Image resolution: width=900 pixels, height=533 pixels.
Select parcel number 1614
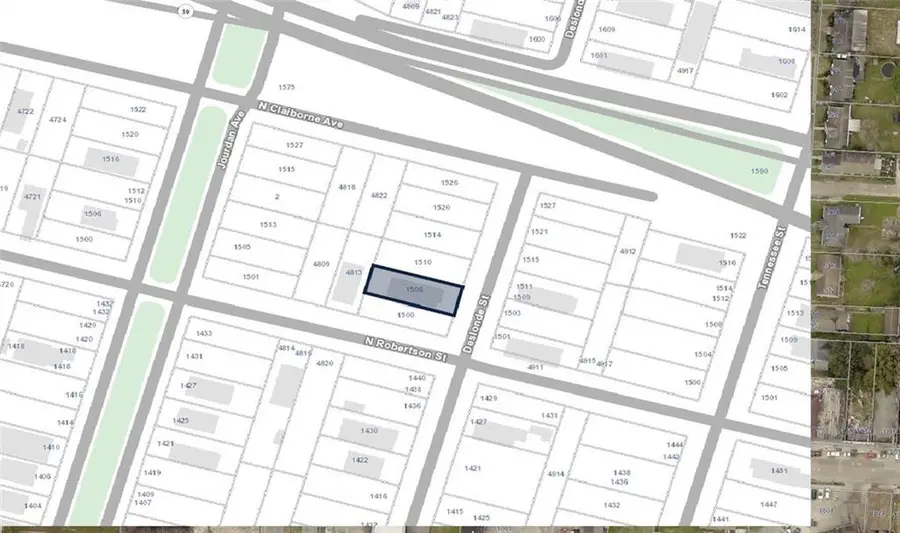pos(797,29)
